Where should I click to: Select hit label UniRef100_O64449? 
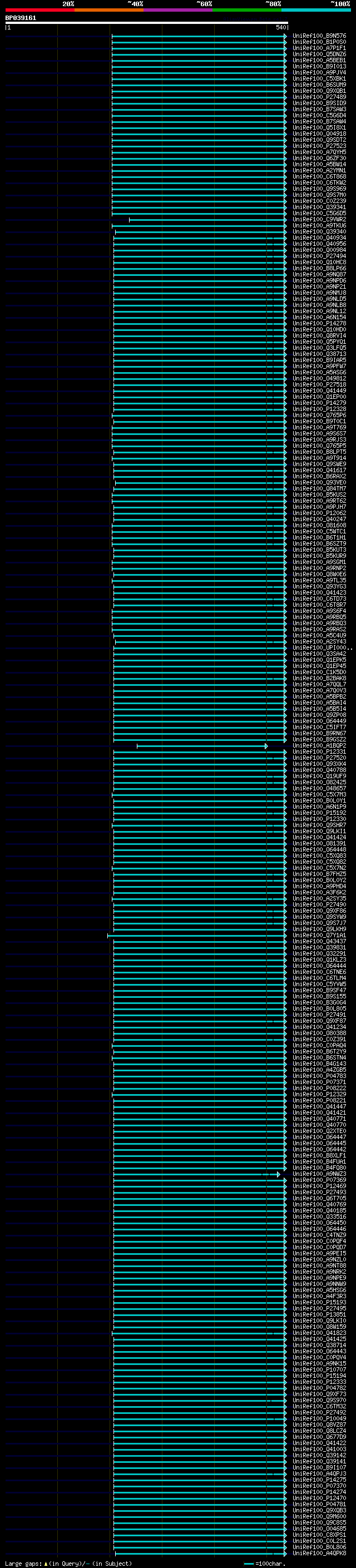coord(319,721)
